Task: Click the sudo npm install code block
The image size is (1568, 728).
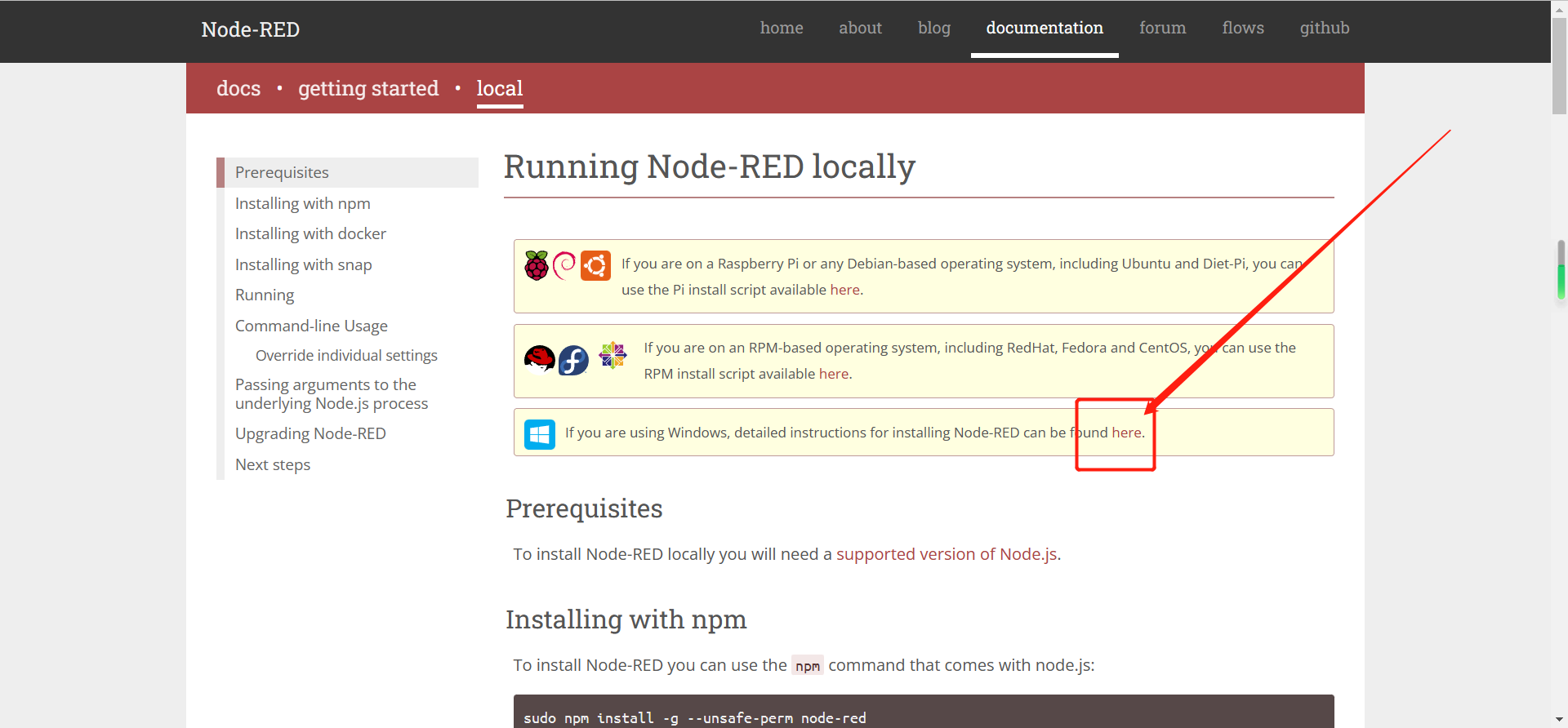Action: tap(924, 712)
